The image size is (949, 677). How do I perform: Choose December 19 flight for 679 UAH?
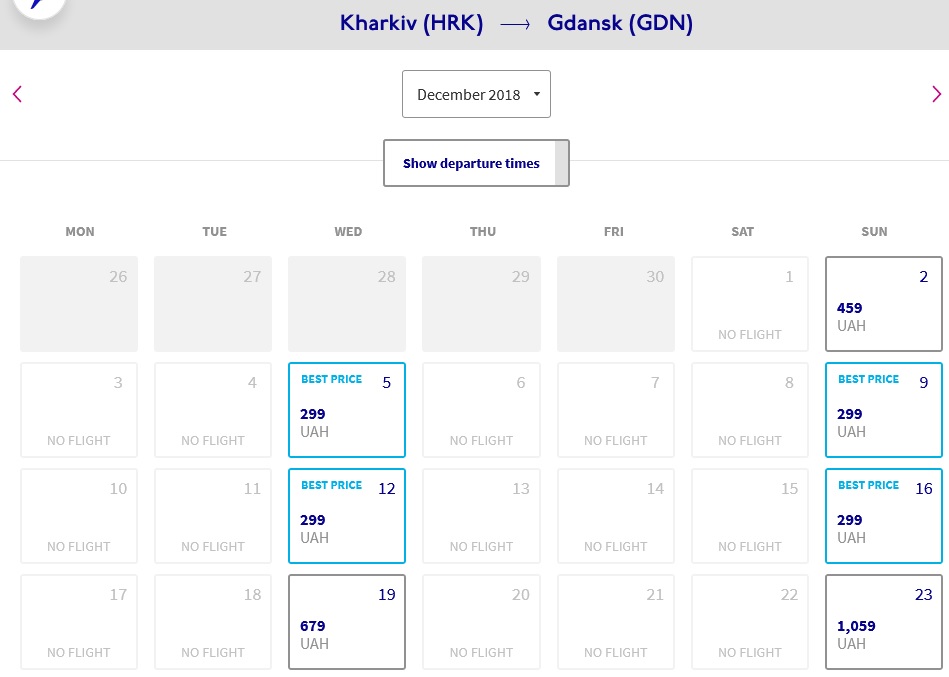click(x=347, y=622)
